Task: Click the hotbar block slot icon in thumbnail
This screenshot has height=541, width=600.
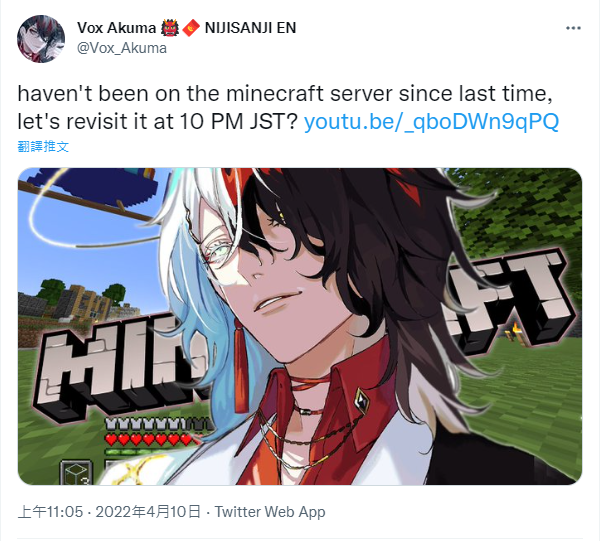Action: [77, 472]
